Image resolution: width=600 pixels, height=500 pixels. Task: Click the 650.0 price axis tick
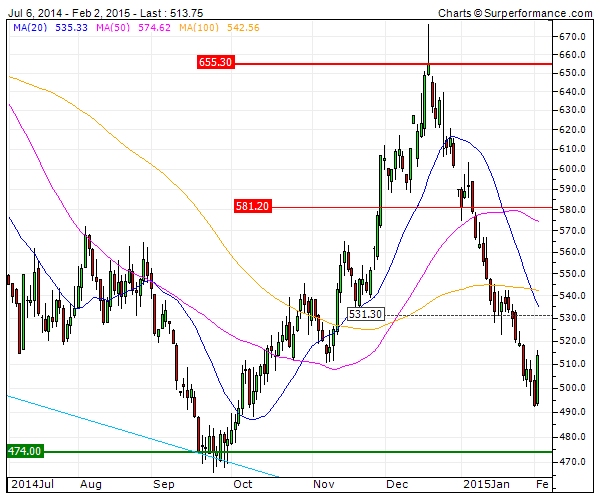coord(572,73)
